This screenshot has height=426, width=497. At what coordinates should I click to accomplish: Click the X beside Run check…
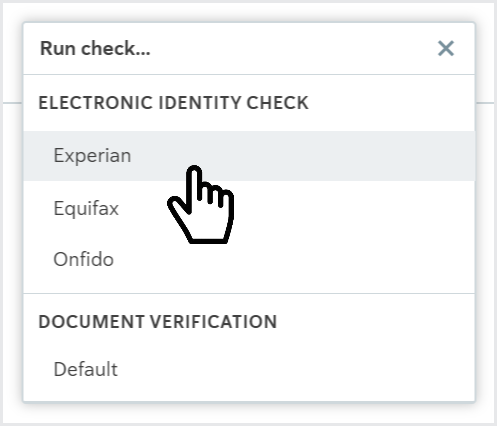(x=446, y=49)
